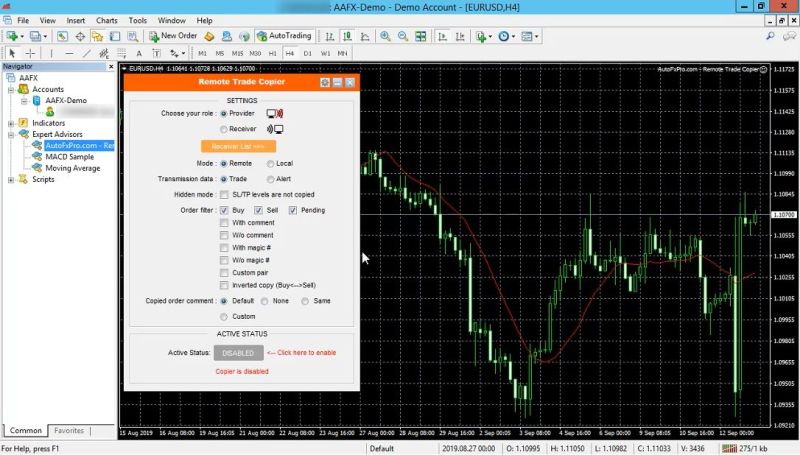
Task: Expand the Indicators tree node
Action: point(11,123)
